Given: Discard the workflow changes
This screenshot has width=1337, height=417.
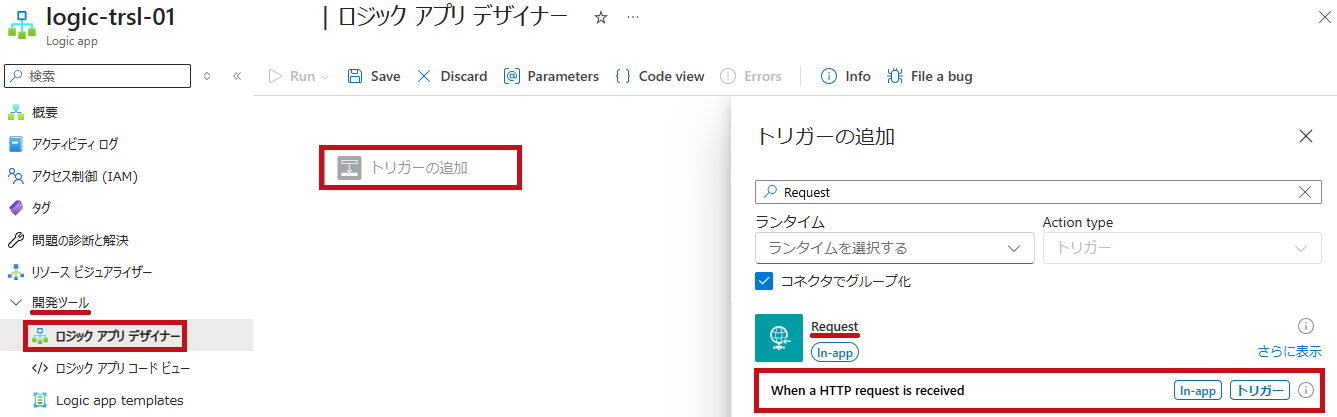Looking at the screenshot, I should 452,76.
